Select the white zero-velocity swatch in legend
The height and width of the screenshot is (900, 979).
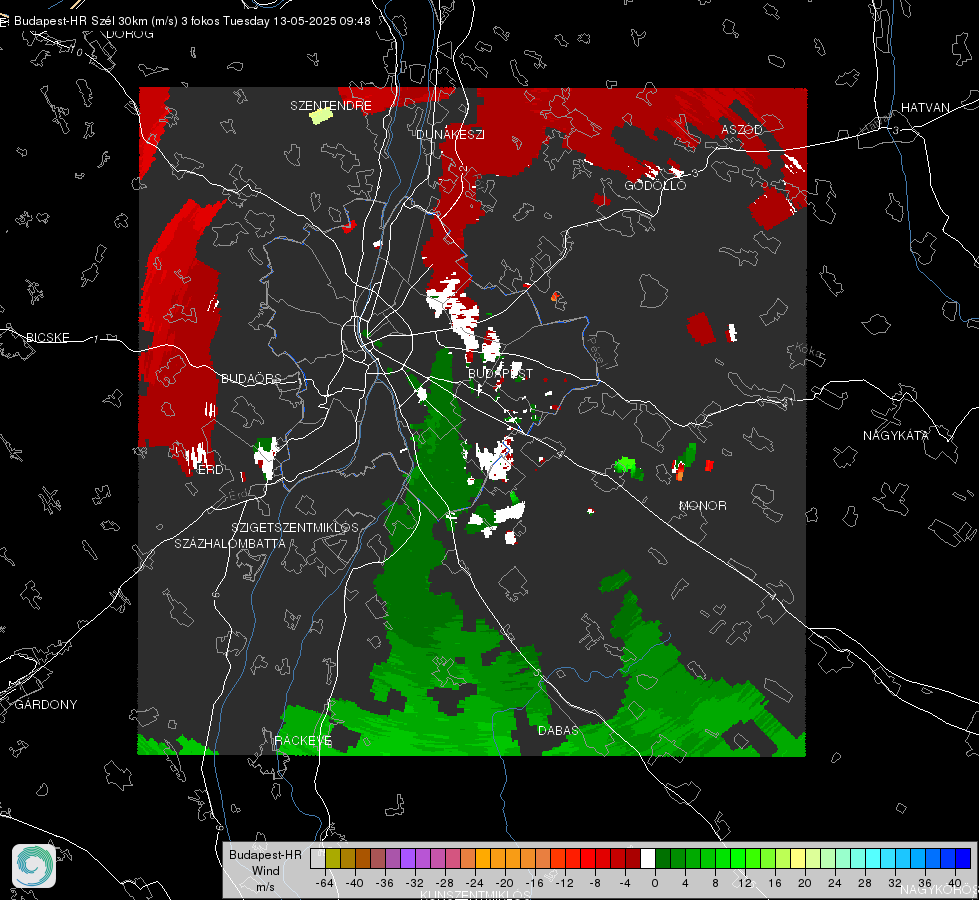(648, 858)
